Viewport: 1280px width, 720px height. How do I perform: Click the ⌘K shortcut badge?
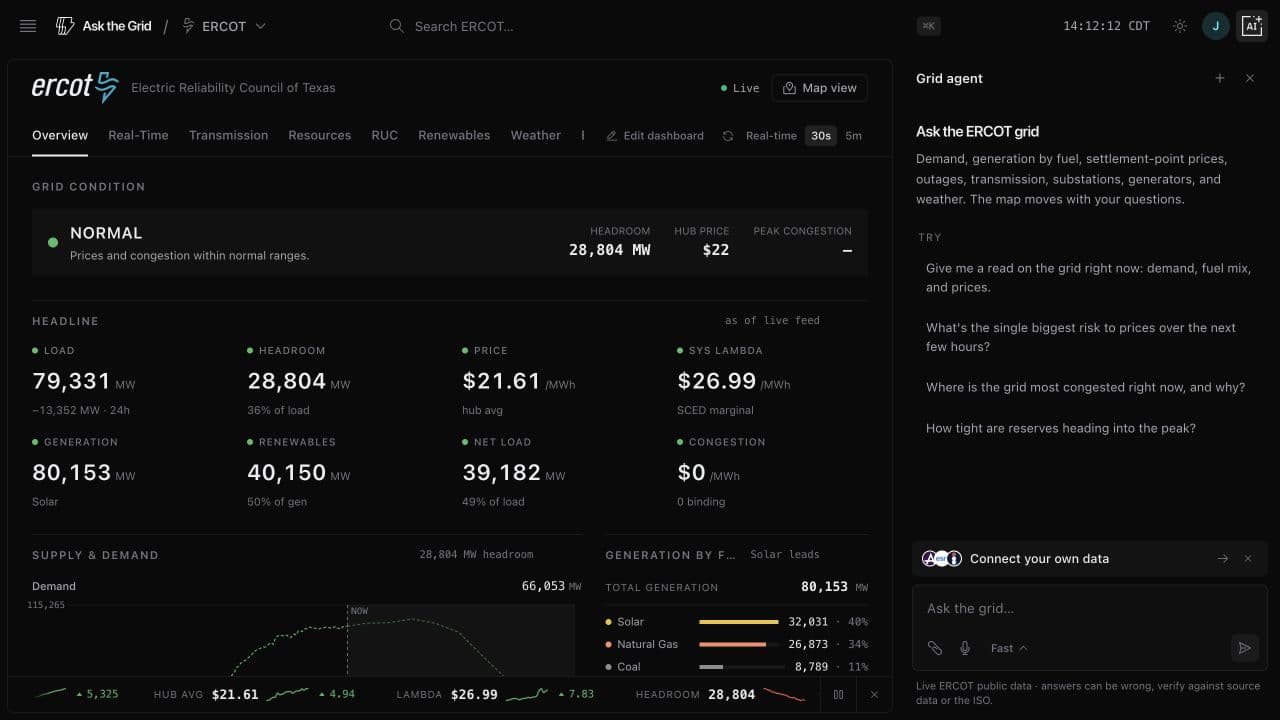coord(928,26)
